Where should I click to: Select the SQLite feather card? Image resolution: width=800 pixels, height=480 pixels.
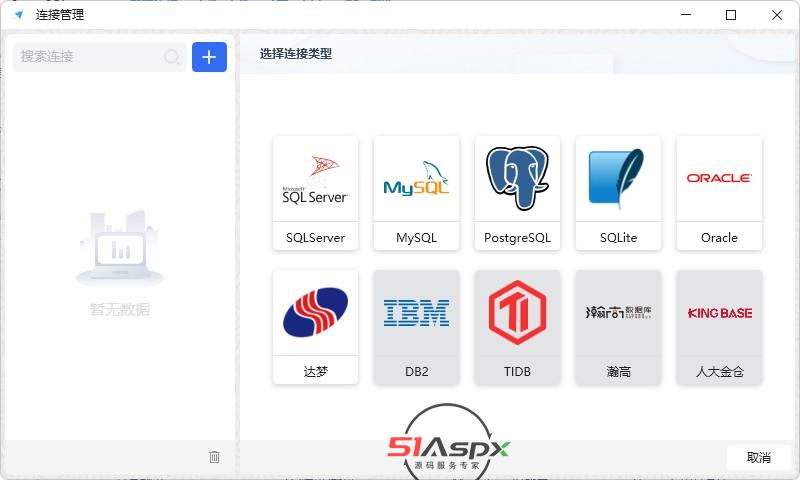[x=618, y=193]
